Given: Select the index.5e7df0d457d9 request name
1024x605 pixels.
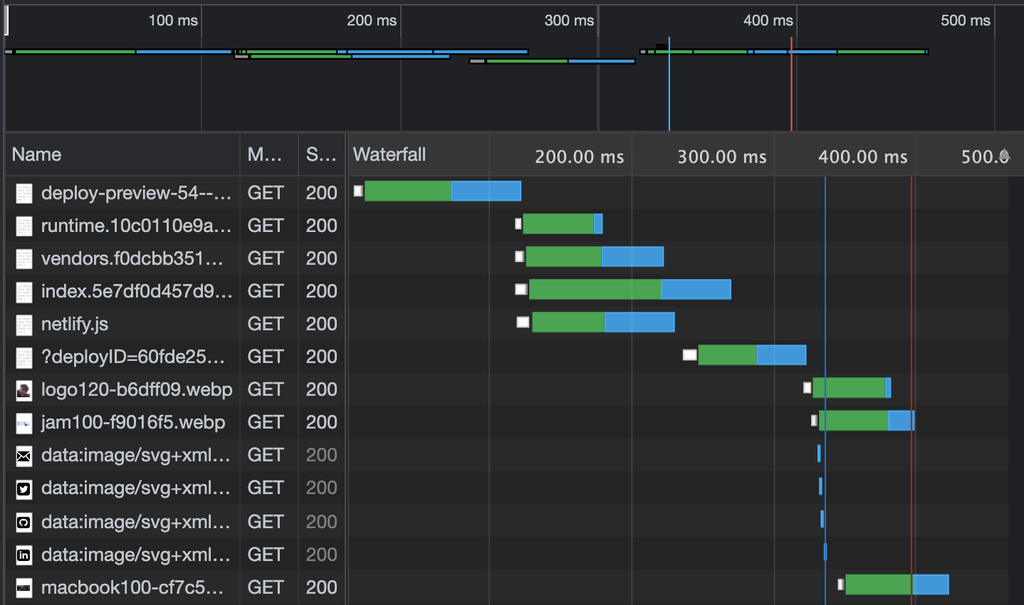Looking at the screenshot, I should tap(136, 291).
